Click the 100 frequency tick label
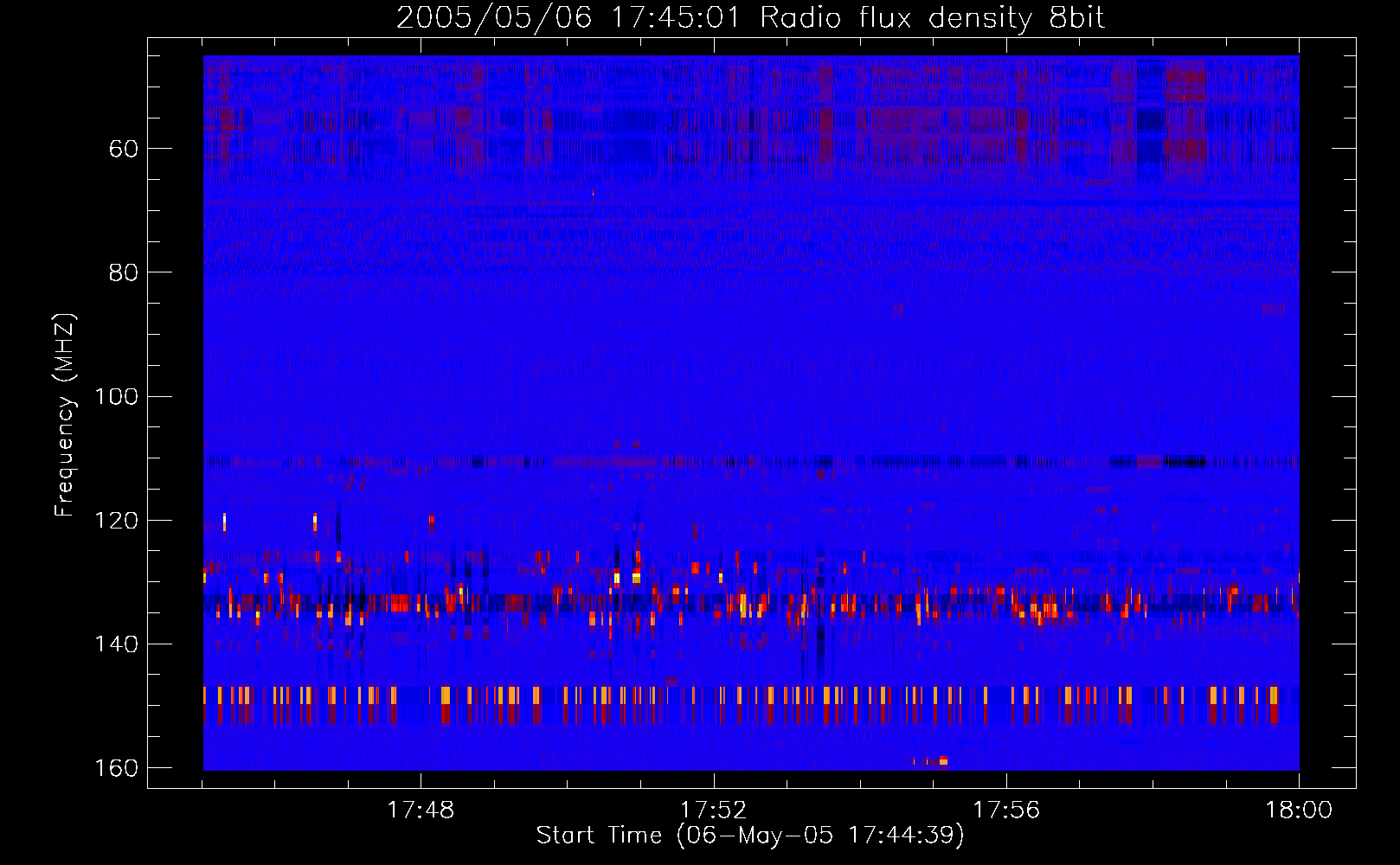 [x=117, y=397]
